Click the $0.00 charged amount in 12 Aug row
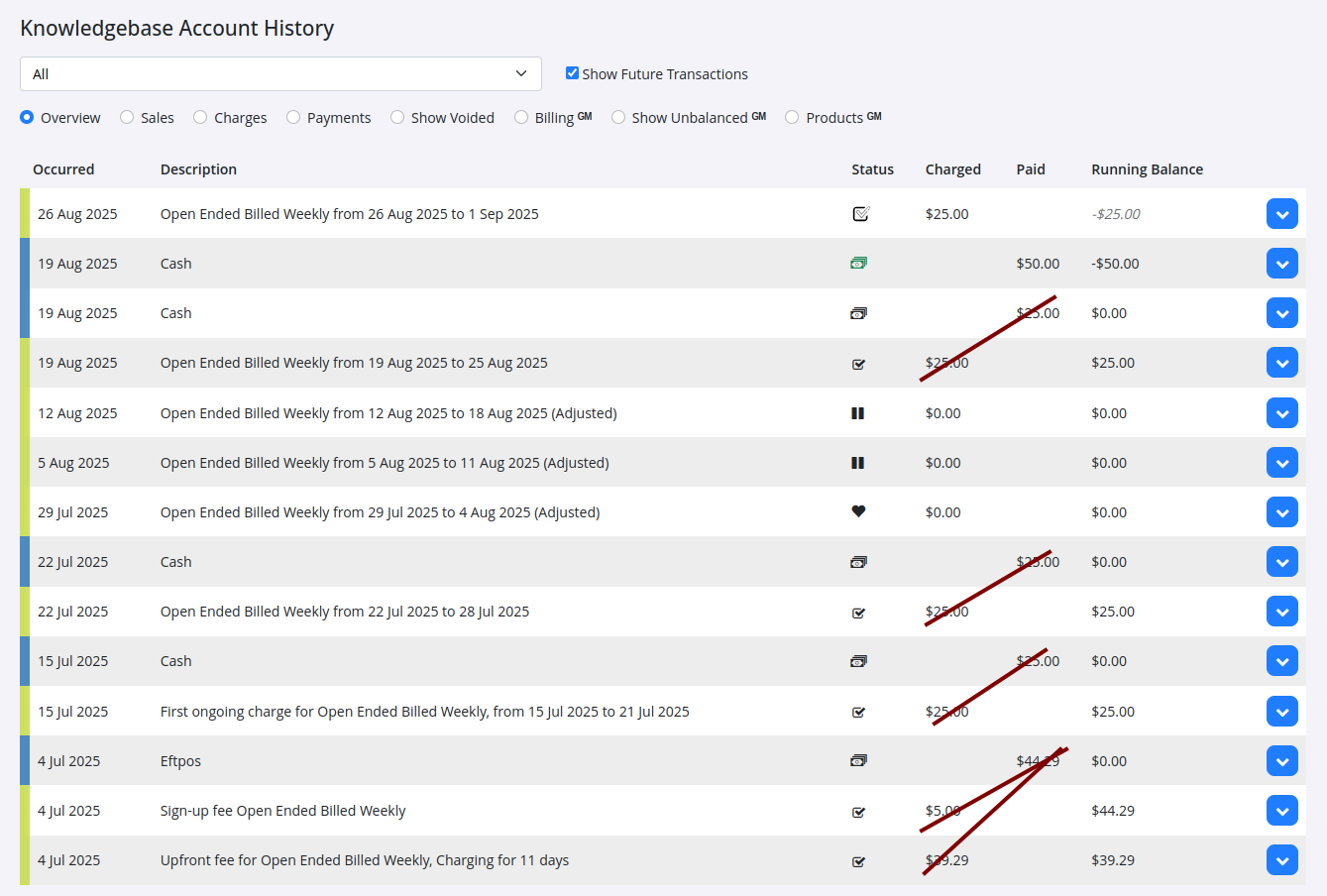This screenshot has height=896, width=1327. (x=942, y=413)
